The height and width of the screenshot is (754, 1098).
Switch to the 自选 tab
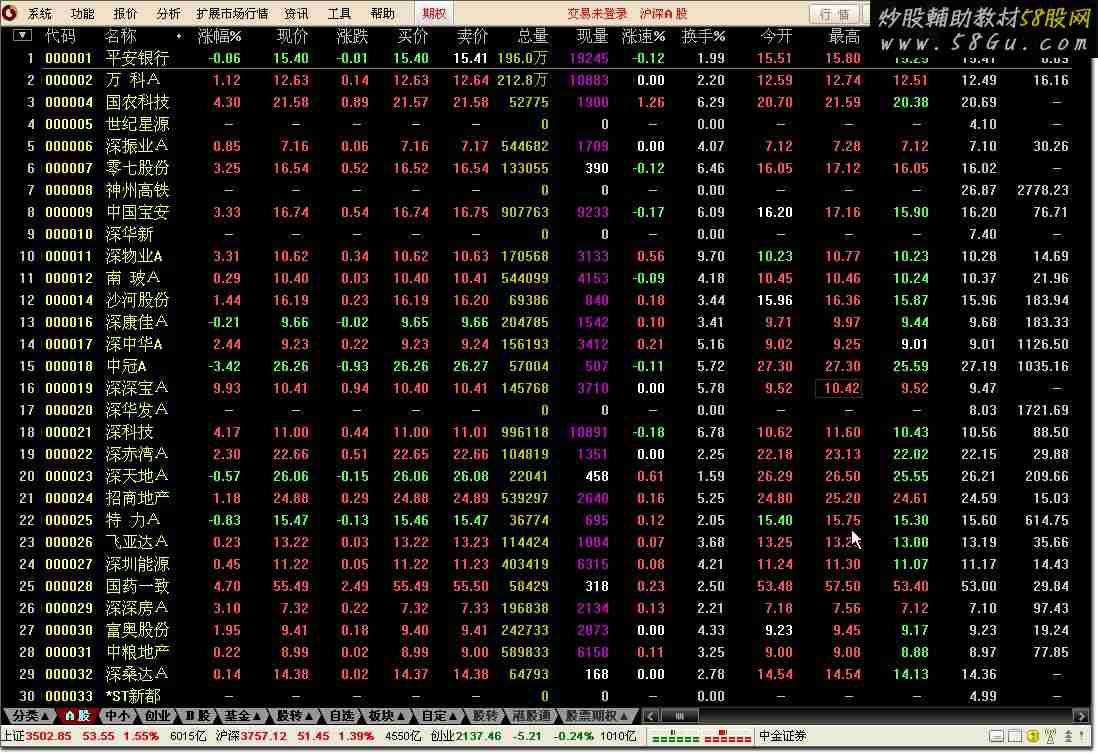(x=342, y=715)
